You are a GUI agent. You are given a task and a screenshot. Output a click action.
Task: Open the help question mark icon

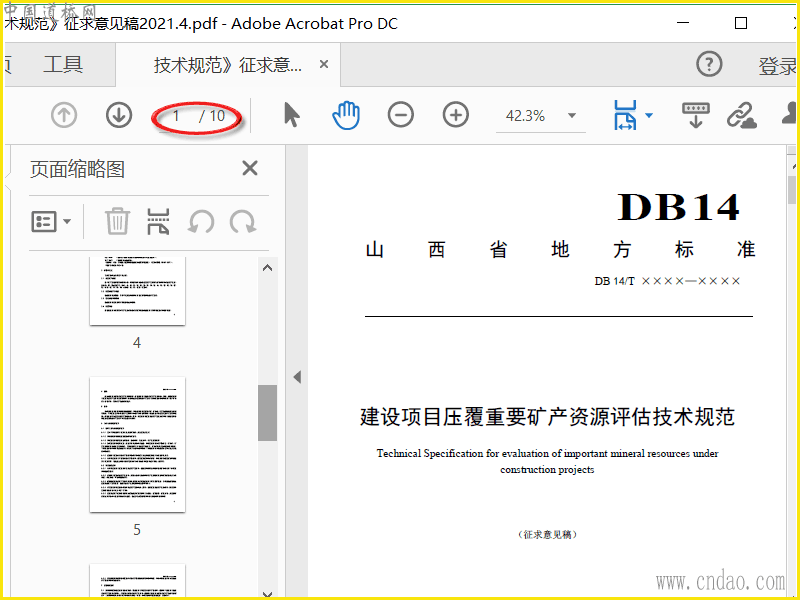[x=709, y=64]
